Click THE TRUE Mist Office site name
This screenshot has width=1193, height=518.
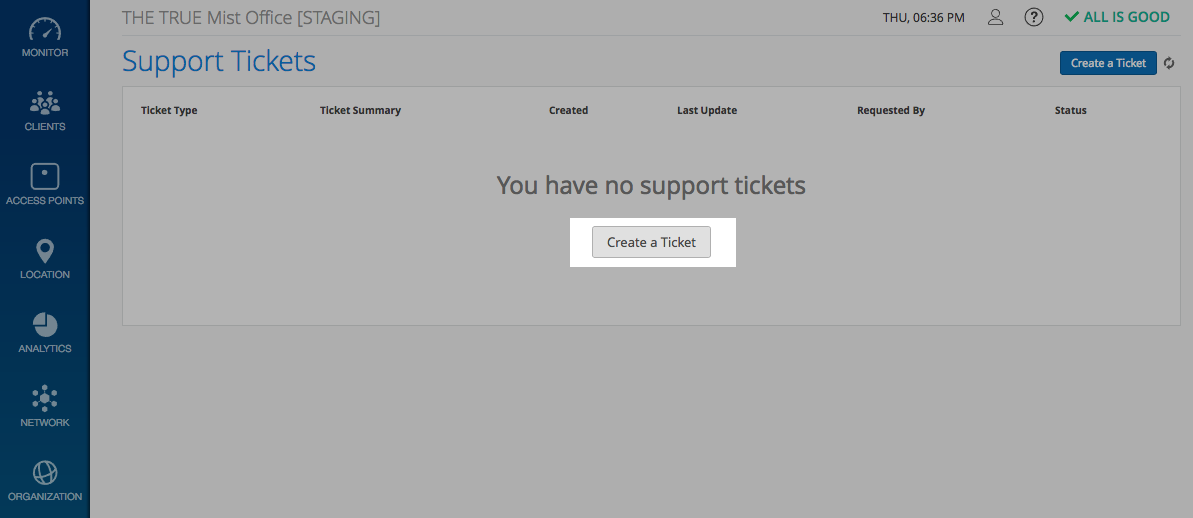click(x=250, y=17)
